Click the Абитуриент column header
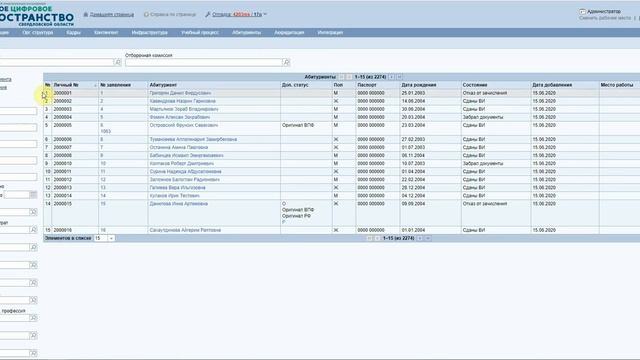640x360 pixels. point(163,85)
